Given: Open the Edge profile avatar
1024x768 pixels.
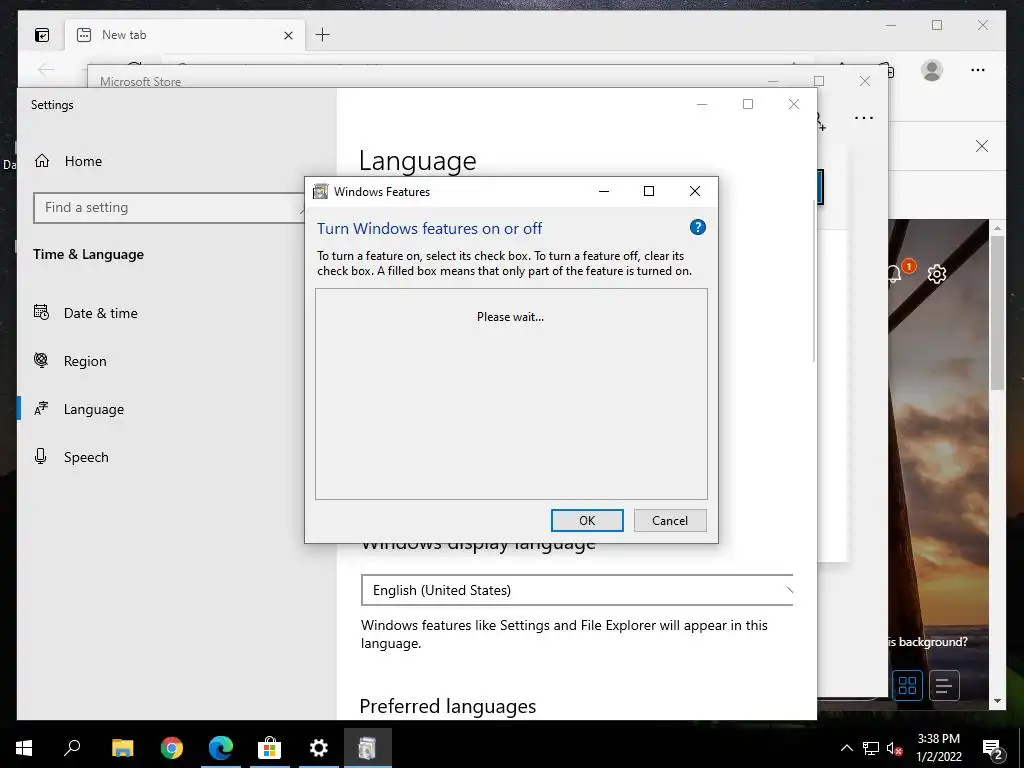Looking at the screenshot, I should pyautogui.click(x=932, y=70).
